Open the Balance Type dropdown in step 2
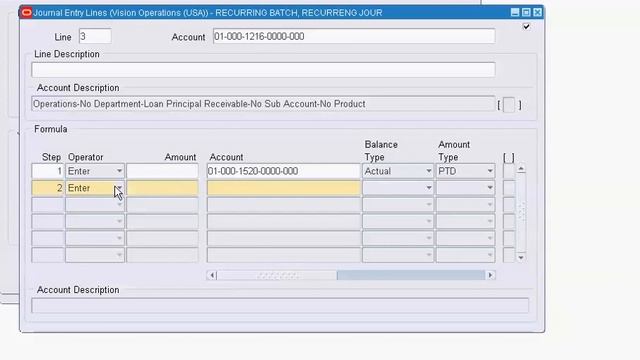This screenshot has height=360, width=640. pyautogui.click(x=429, y=188)
